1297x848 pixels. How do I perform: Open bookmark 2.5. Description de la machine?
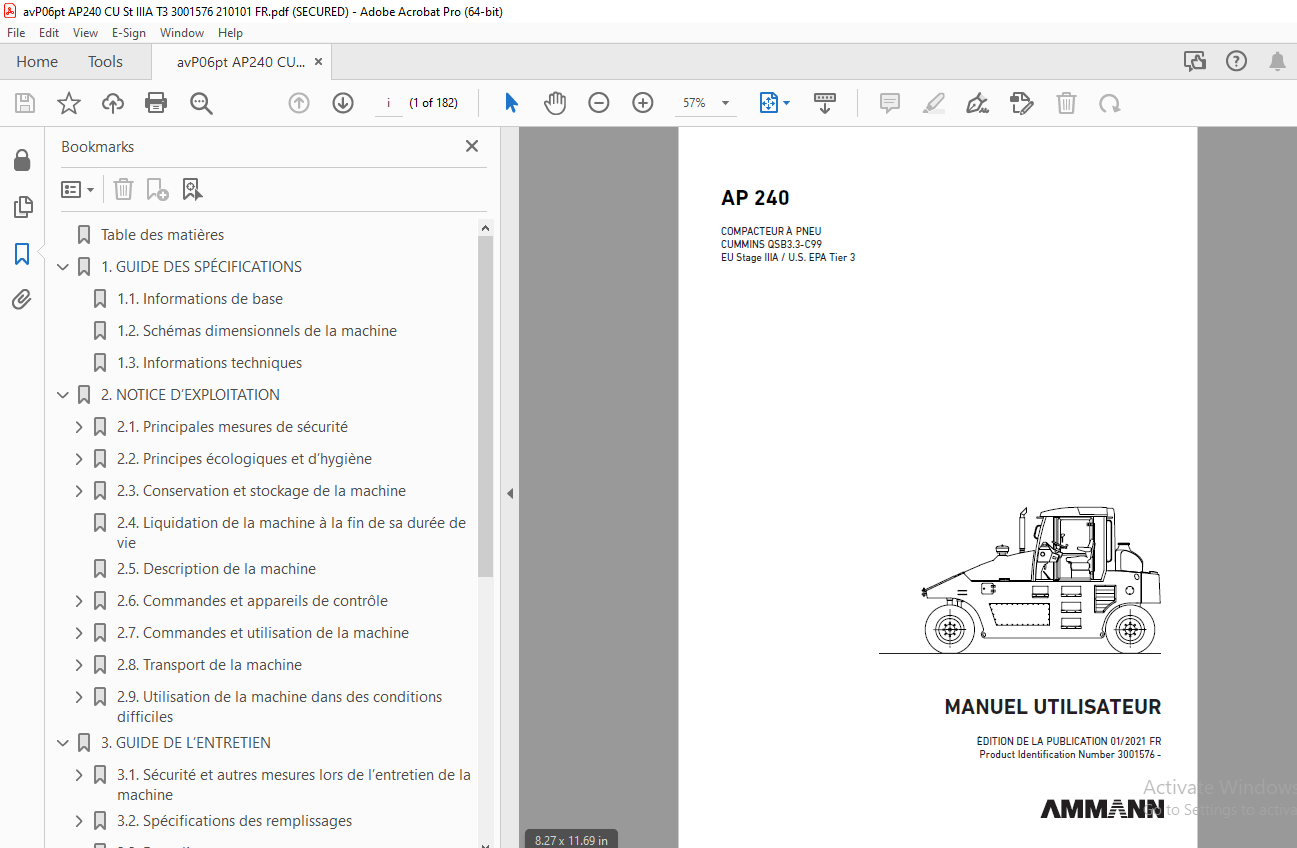[x=216, y=569]
